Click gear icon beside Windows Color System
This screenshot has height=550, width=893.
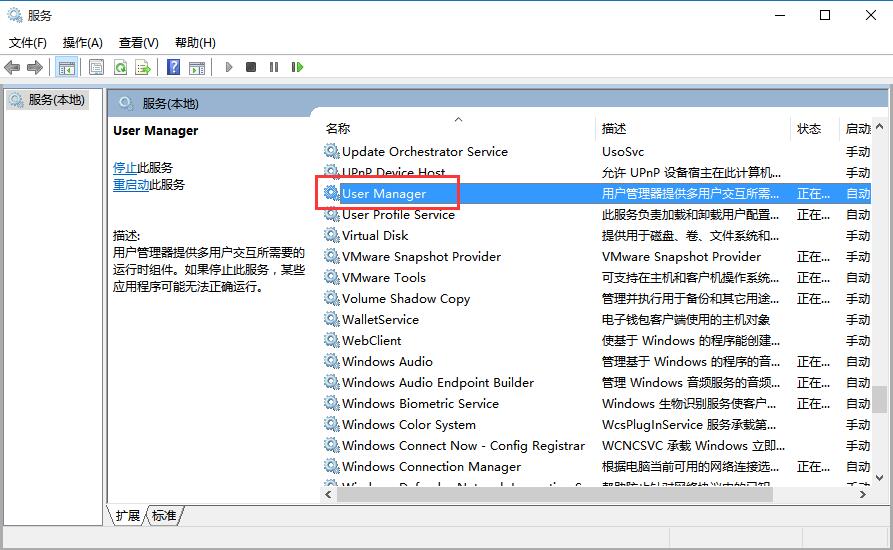pyautogui.click(x=331, y=424)
